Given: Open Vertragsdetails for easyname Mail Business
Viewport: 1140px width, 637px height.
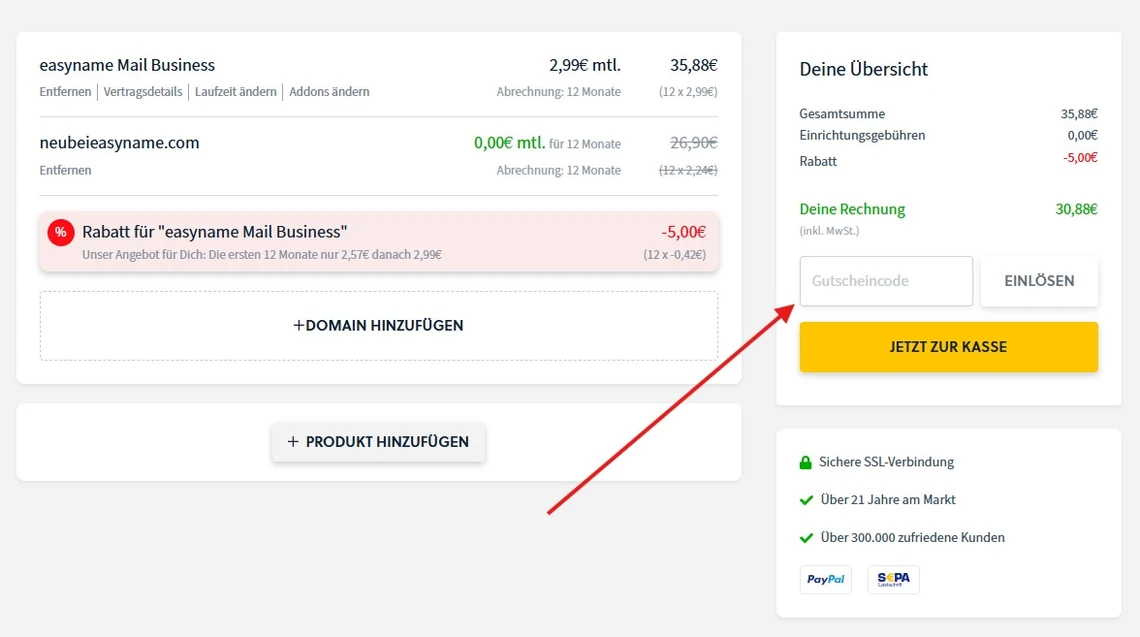Looking at the screenshot, I should pyautogui.click(x=142, y=91).
